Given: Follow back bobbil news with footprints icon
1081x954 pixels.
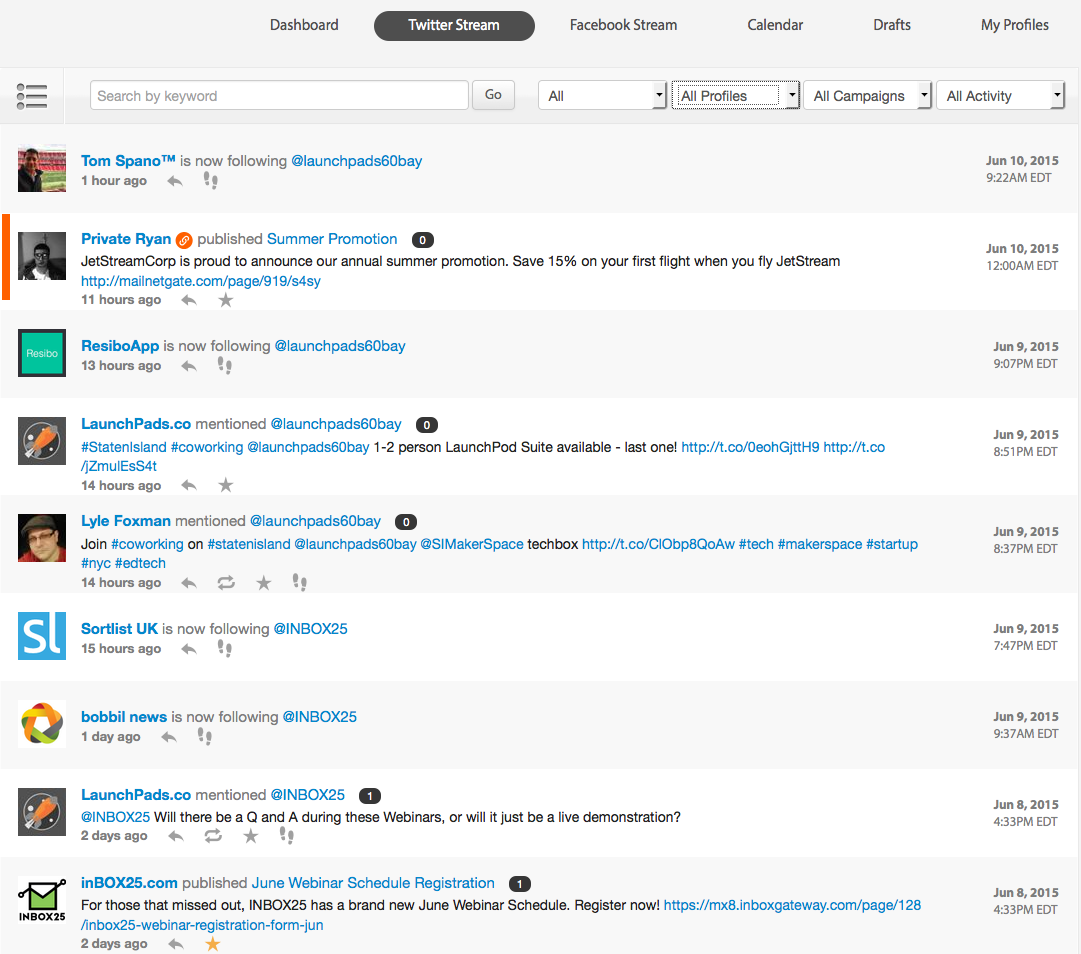Looking at the screenshot, I should [205, 736].
